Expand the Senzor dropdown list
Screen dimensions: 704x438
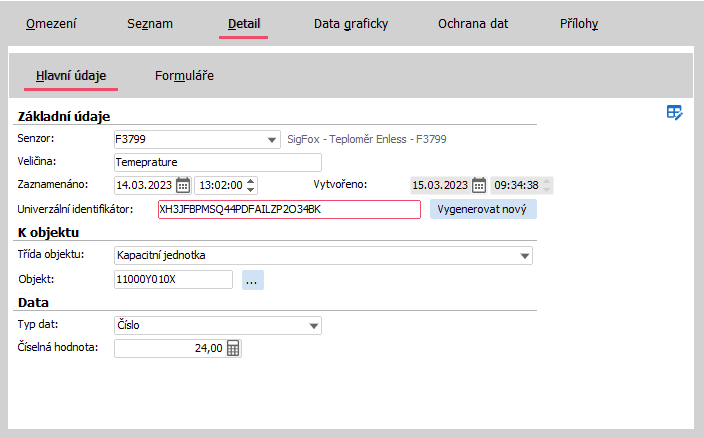click(271, 139)
